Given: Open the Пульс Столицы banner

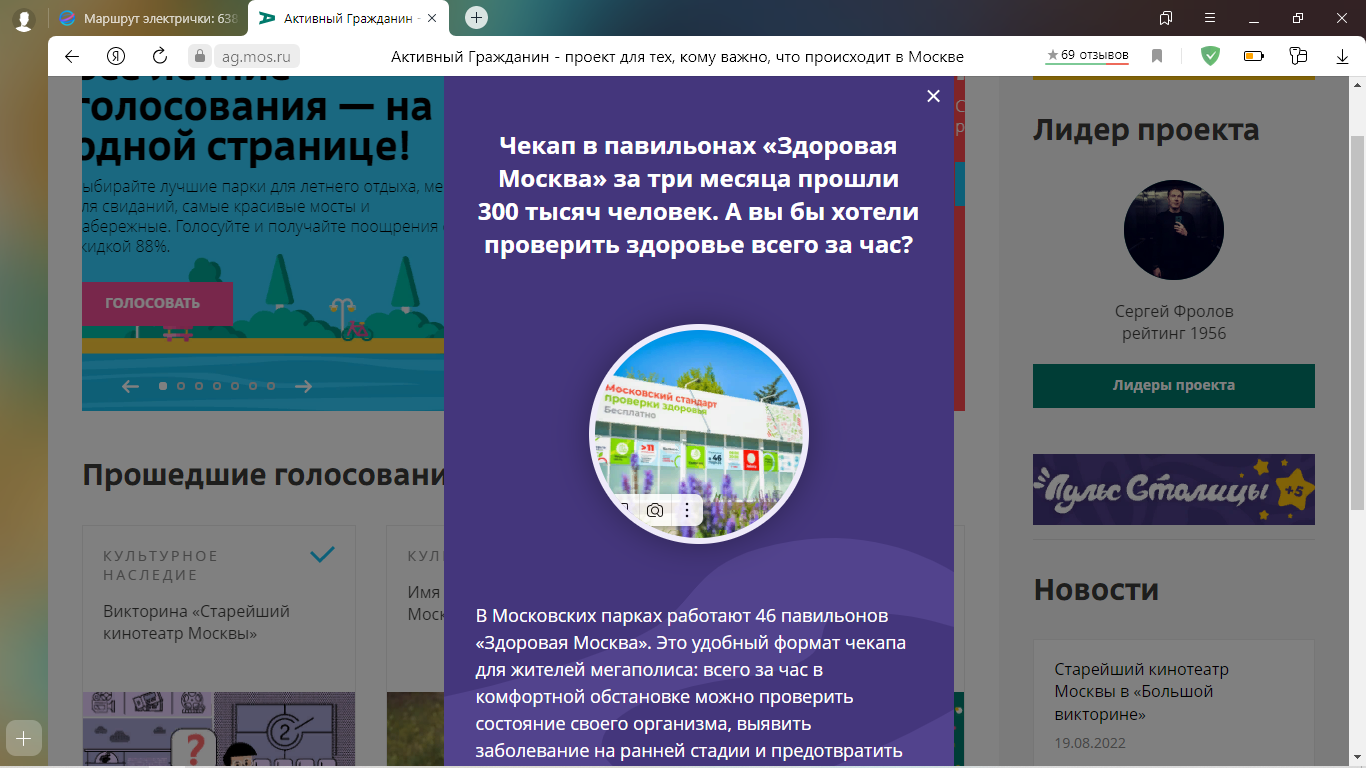Looking at the screenshot, I should tap(1174, 490).
